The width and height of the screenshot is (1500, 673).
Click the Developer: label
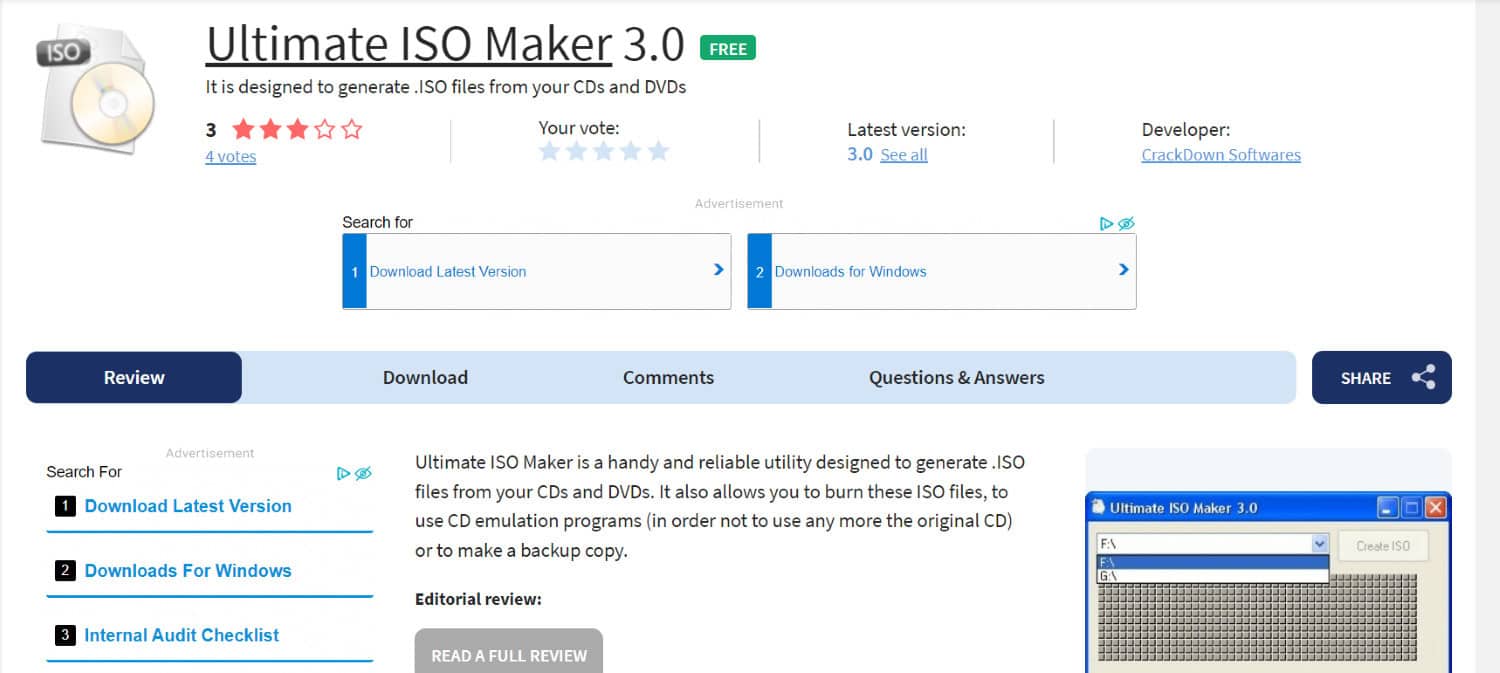1186,129
